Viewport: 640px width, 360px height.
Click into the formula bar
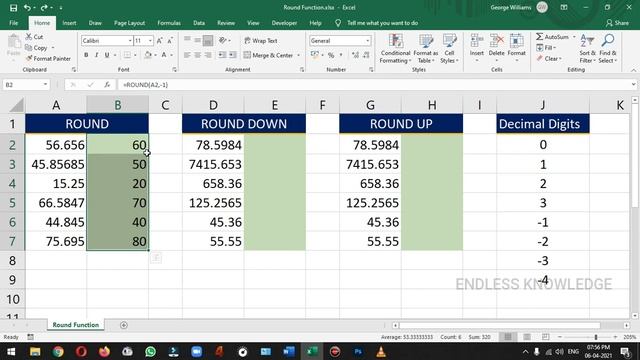[x=376, y=84]
